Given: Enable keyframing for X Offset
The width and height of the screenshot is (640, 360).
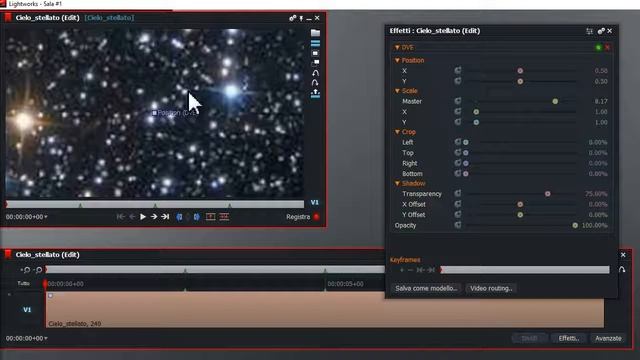Looking at the screenshot, I should (458, 204).
